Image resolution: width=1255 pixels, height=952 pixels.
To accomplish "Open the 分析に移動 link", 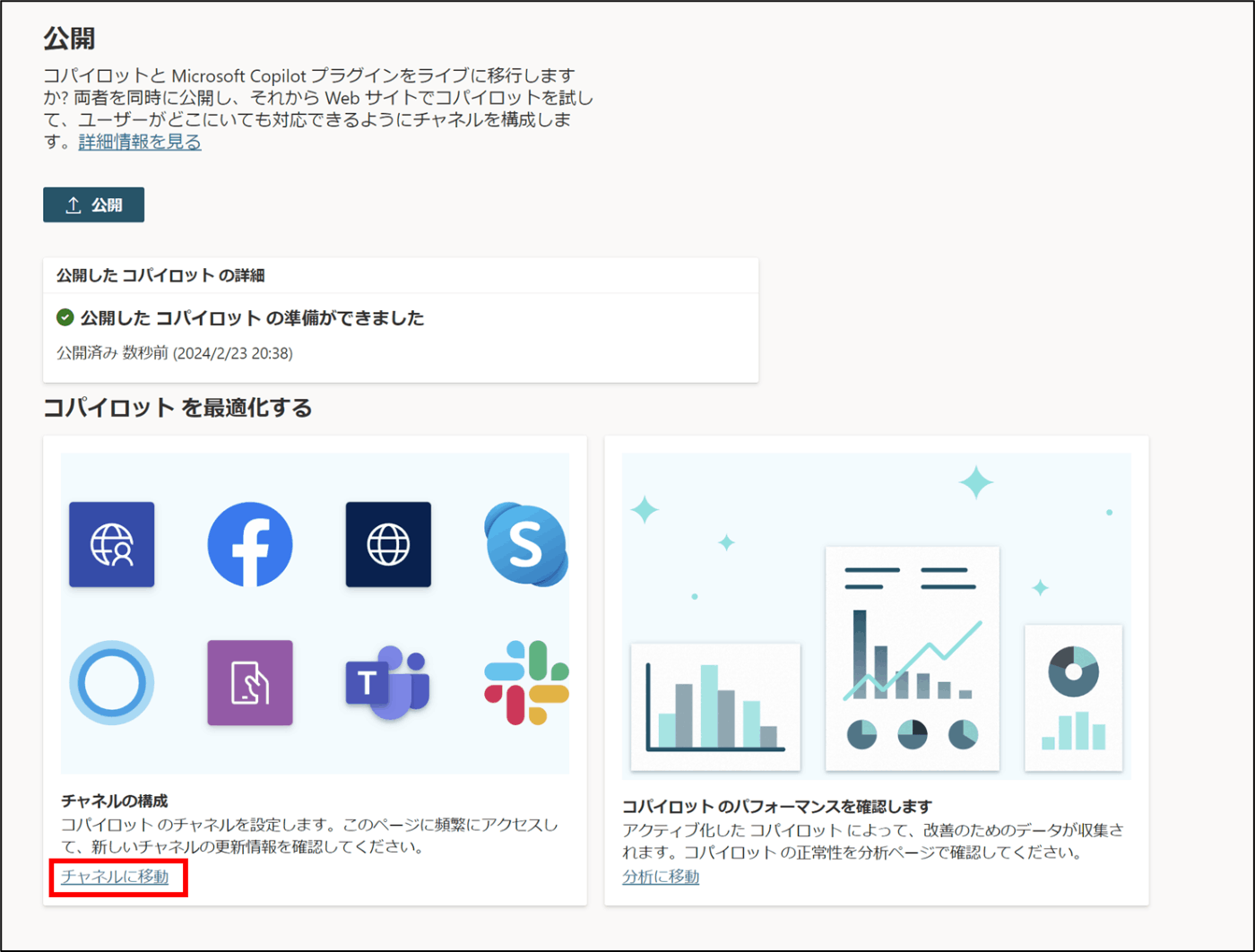I will pyautogui.click(x=661, y=877).
